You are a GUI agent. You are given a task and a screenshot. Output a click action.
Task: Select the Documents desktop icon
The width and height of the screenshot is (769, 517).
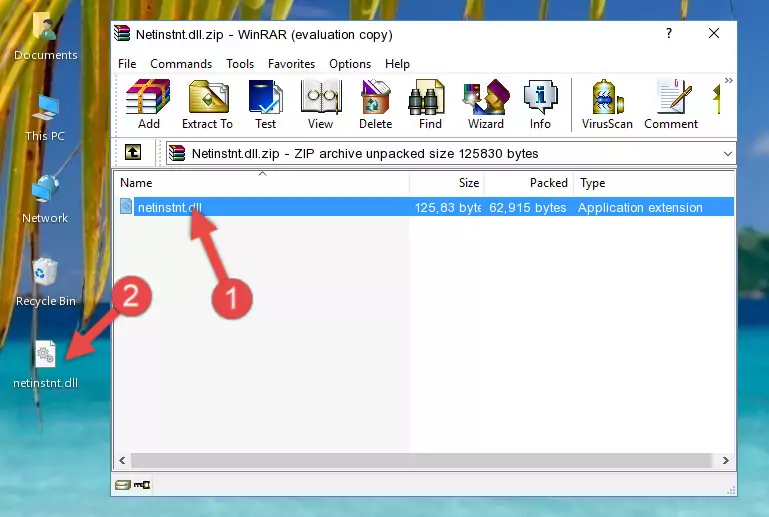click(45, 37)
